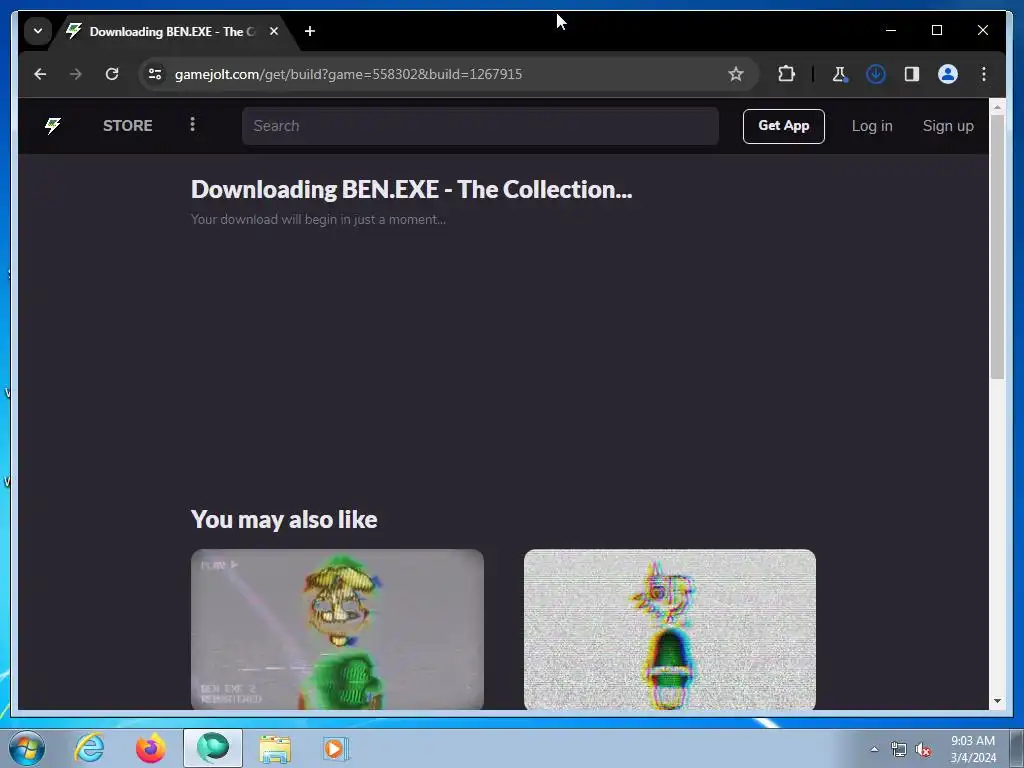Screen dimensions: 1024x768
Task: Maximize the browser window
Action: [936, 30]
